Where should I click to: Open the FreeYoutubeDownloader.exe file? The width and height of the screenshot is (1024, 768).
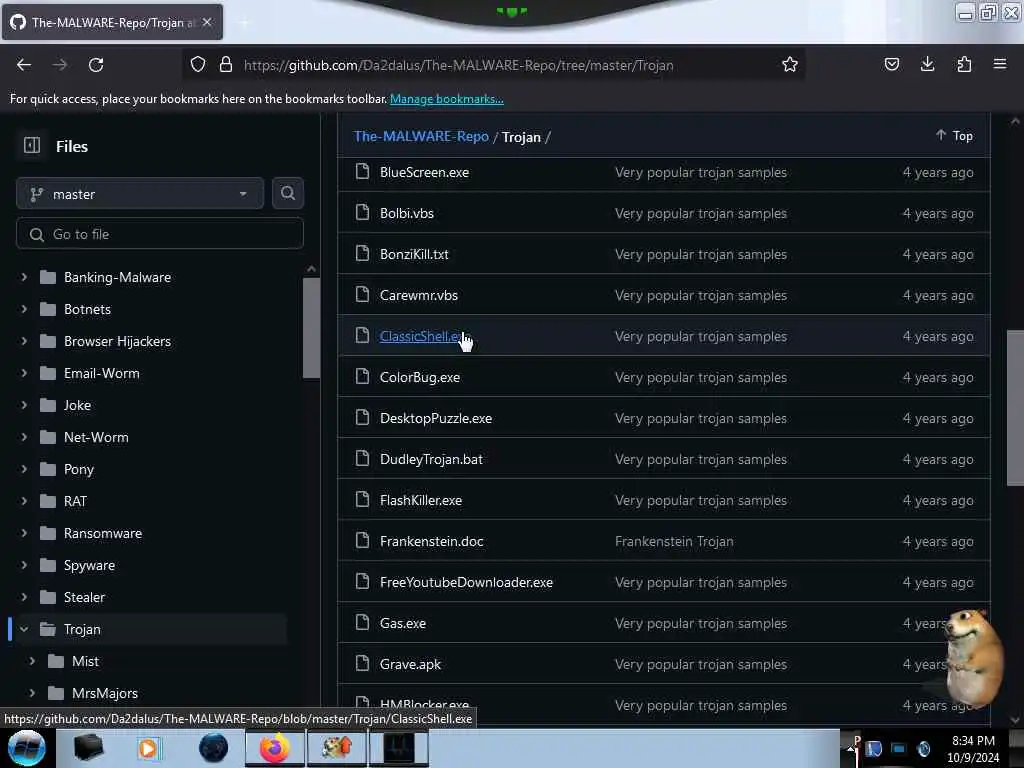(466, 582)
